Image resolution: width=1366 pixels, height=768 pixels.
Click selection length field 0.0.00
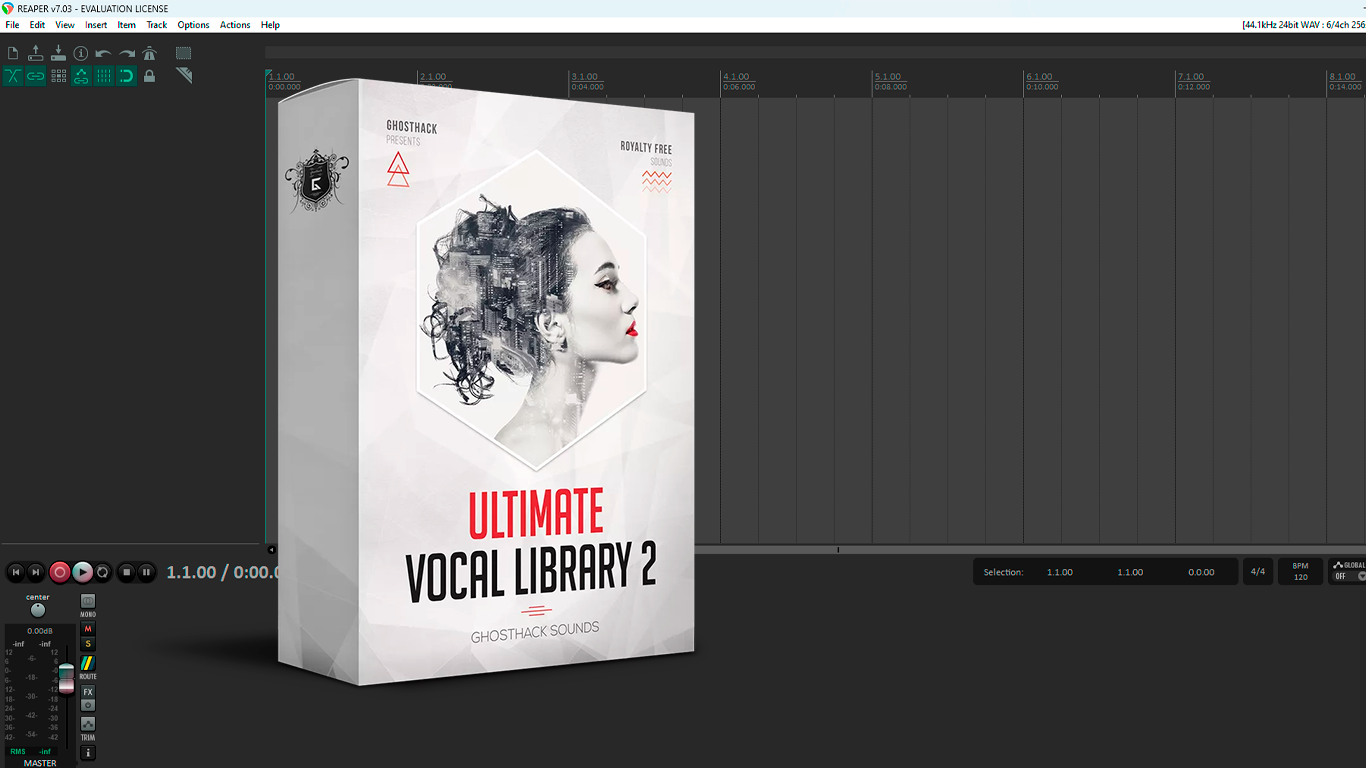coord(1201,572)
